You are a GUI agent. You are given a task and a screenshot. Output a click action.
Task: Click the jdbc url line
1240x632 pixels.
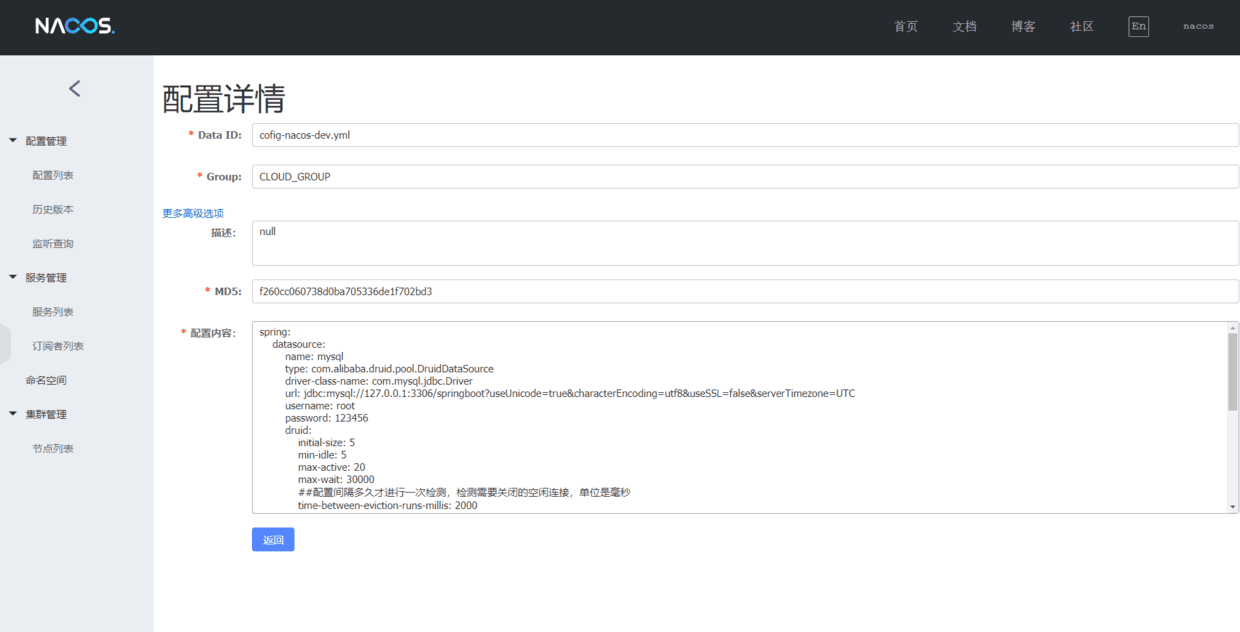570,394
